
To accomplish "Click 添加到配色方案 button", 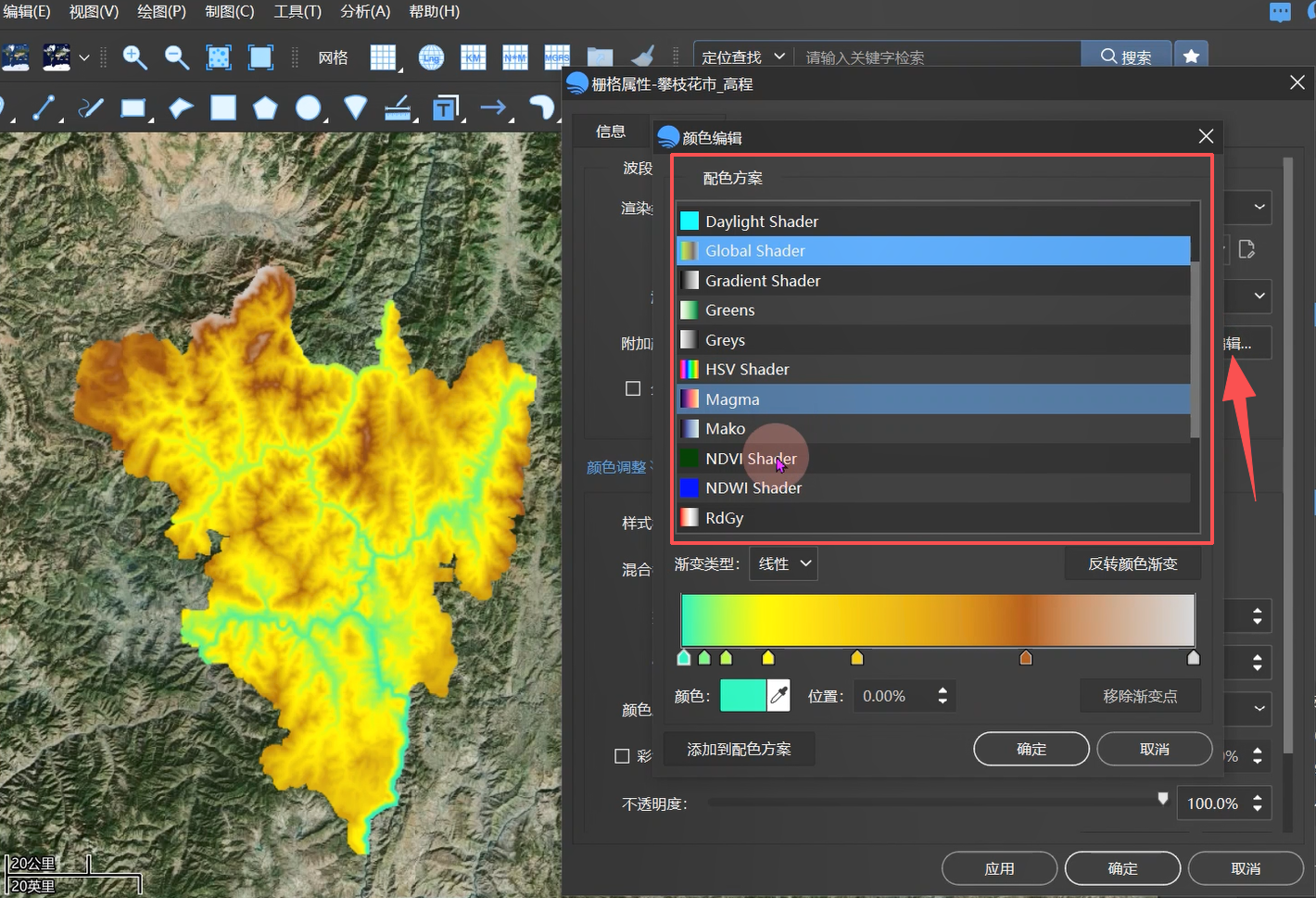I will (x=739, y=749).
